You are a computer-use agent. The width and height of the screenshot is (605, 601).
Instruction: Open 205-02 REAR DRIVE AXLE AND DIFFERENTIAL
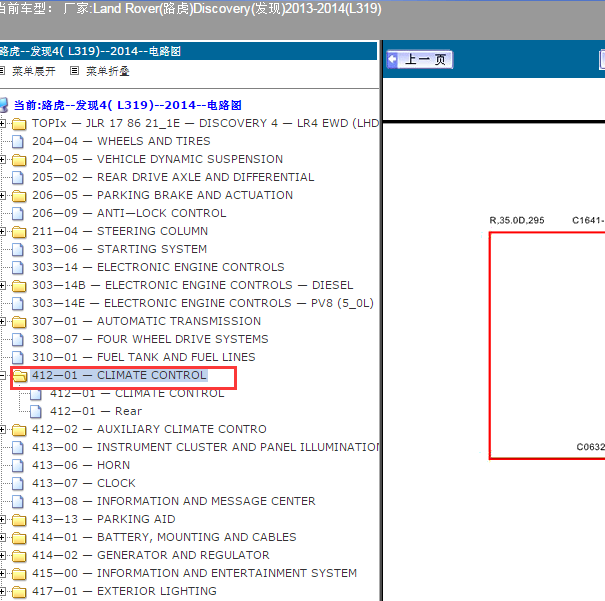pyautogui.click(x=173, y=177)
